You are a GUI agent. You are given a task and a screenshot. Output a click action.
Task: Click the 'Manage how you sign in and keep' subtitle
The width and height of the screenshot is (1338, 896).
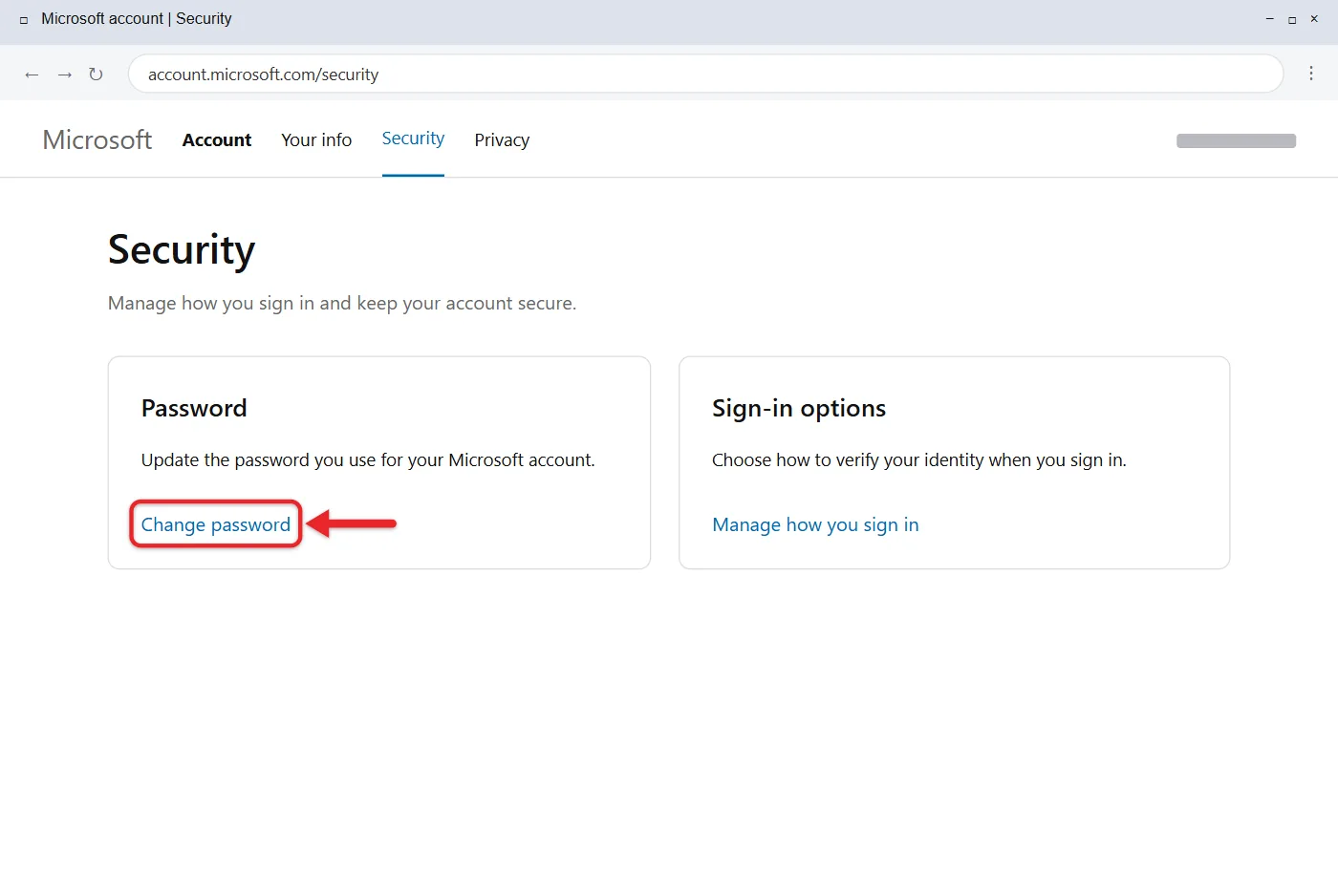click(342, 304)
